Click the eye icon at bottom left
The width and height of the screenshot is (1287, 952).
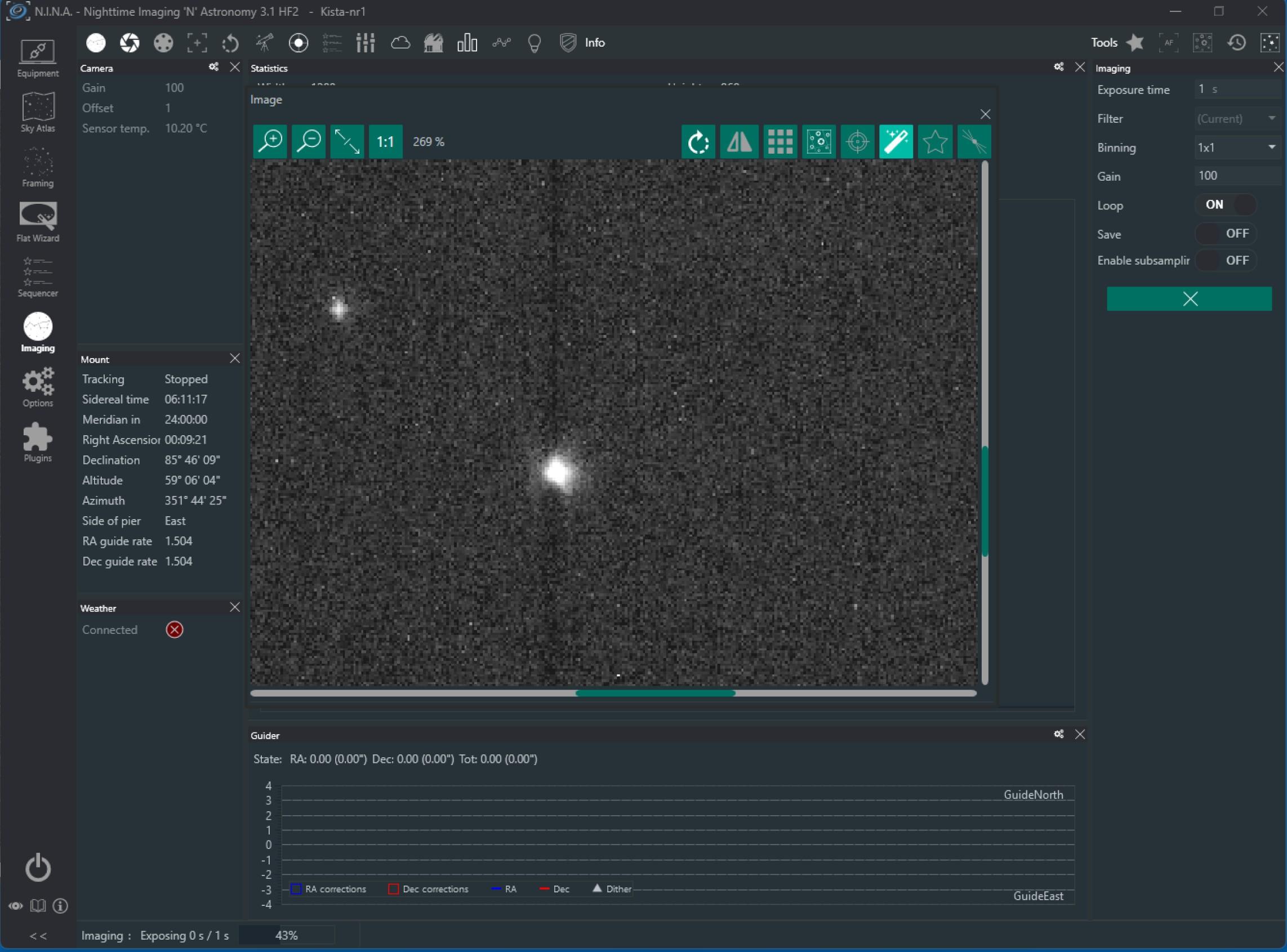coord(16,906)
